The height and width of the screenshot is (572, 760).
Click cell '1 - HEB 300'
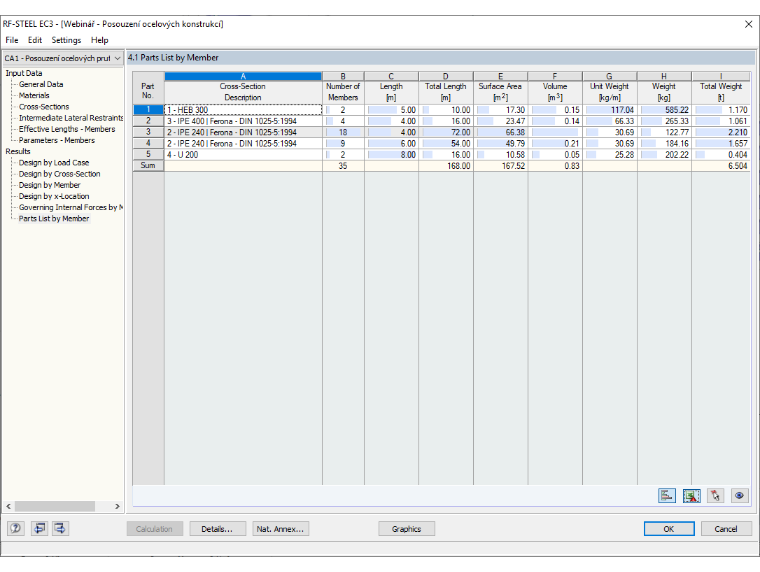tap(243, 110)
